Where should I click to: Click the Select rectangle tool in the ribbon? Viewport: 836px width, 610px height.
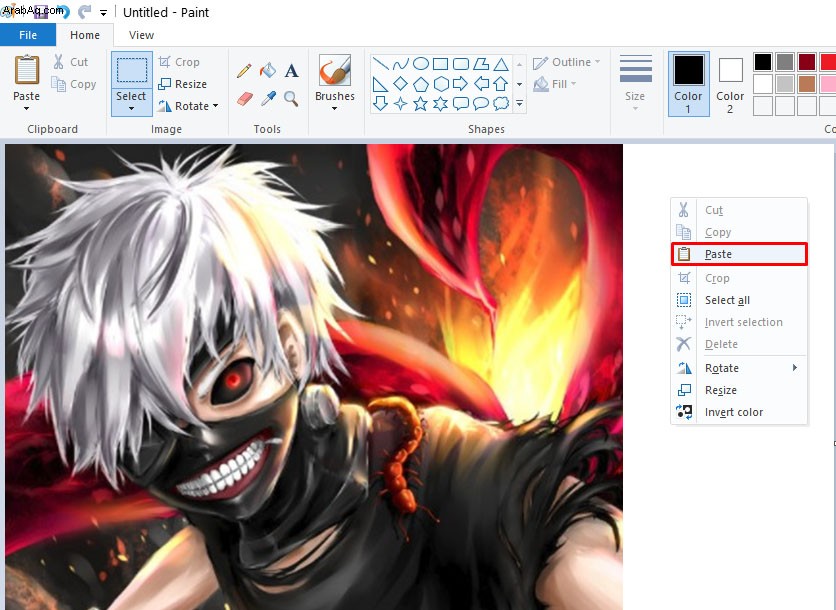[x=132, y=70]
